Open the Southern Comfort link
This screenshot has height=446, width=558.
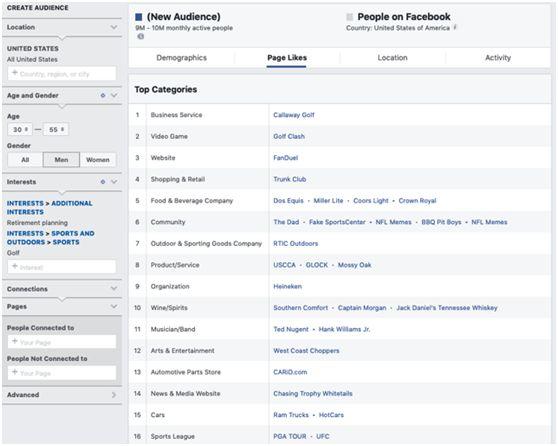(x=301, y=308)
